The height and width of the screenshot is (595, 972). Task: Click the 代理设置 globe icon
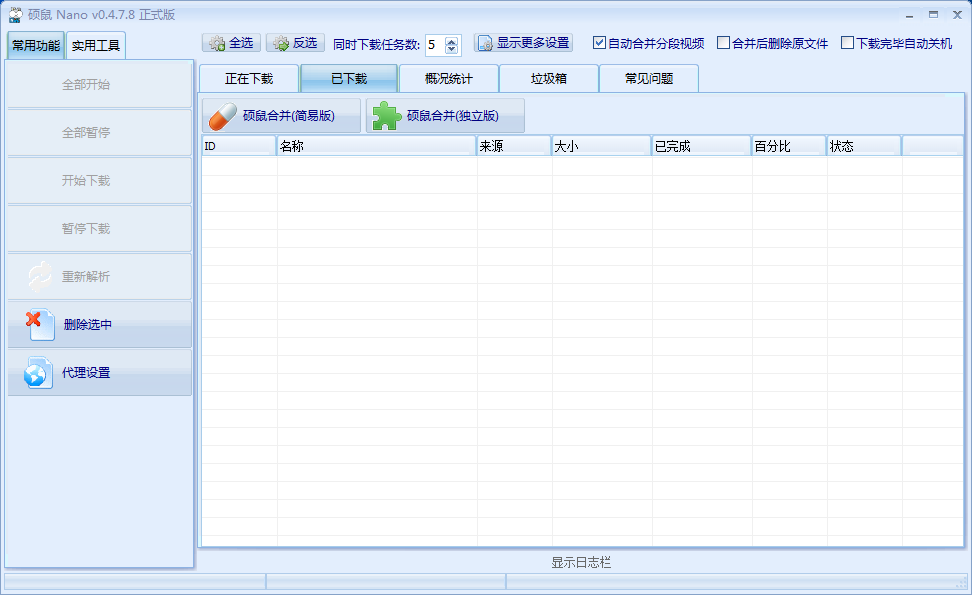pyautogui.click(x=37, y=372)
